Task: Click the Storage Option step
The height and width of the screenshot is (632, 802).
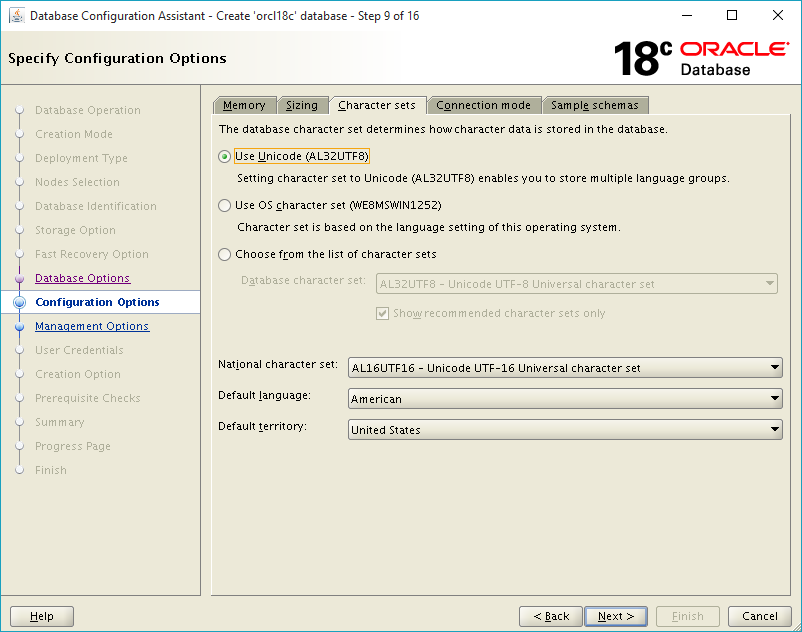Action: [x=75, y=230]
